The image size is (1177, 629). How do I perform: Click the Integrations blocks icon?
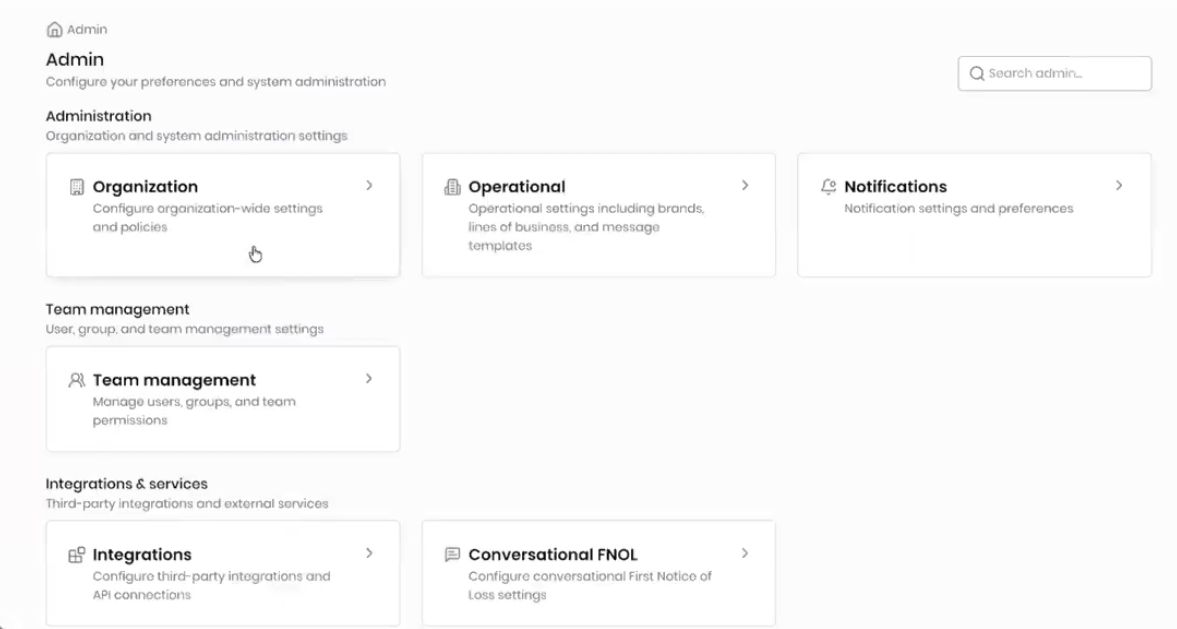tap(77, 555)
